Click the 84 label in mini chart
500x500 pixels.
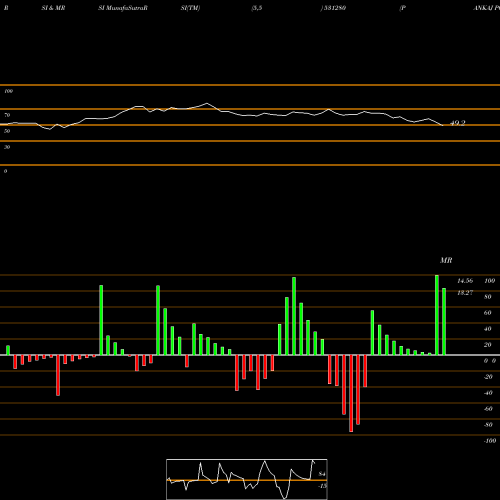point(322,474)
